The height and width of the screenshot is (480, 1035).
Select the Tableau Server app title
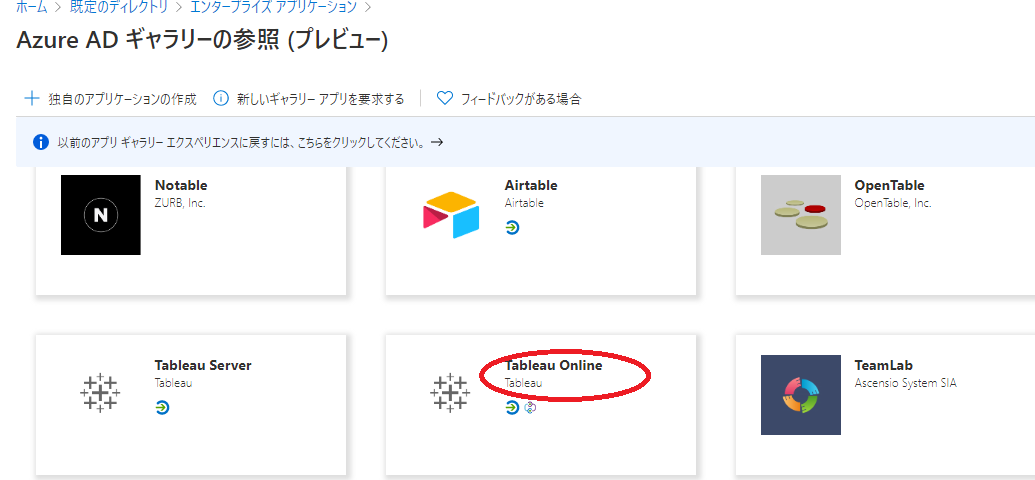(203, 365)
